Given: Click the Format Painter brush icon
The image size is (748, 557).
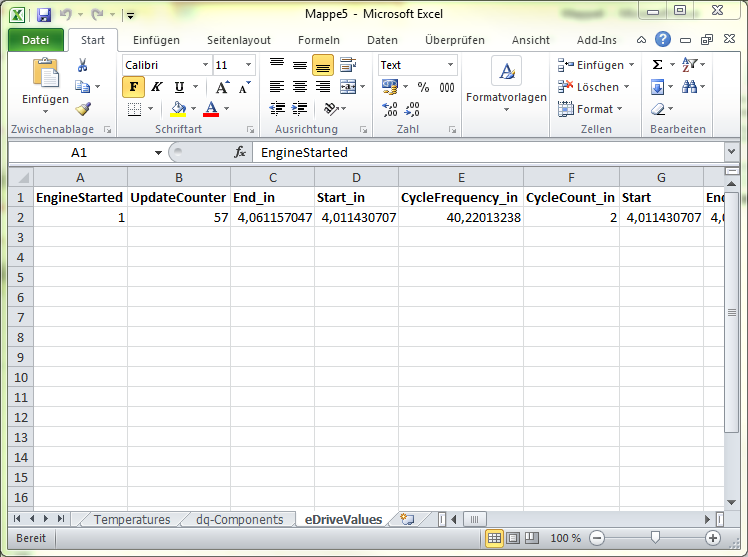Looking at the screenshot, I should (83, 109).
